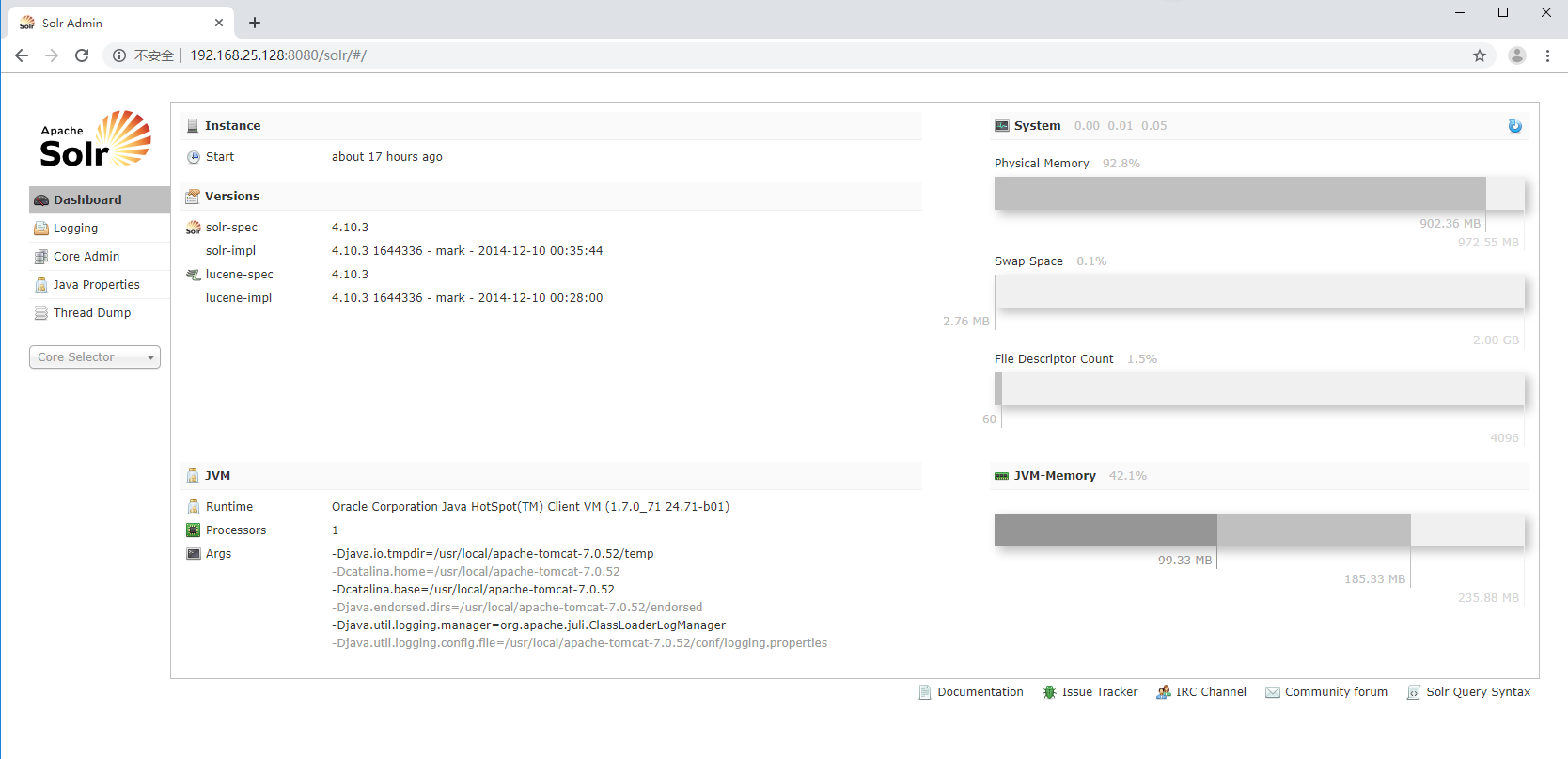Click the Documentation page icon
This screenshot has width=1568, height=759.
[925, 692]
